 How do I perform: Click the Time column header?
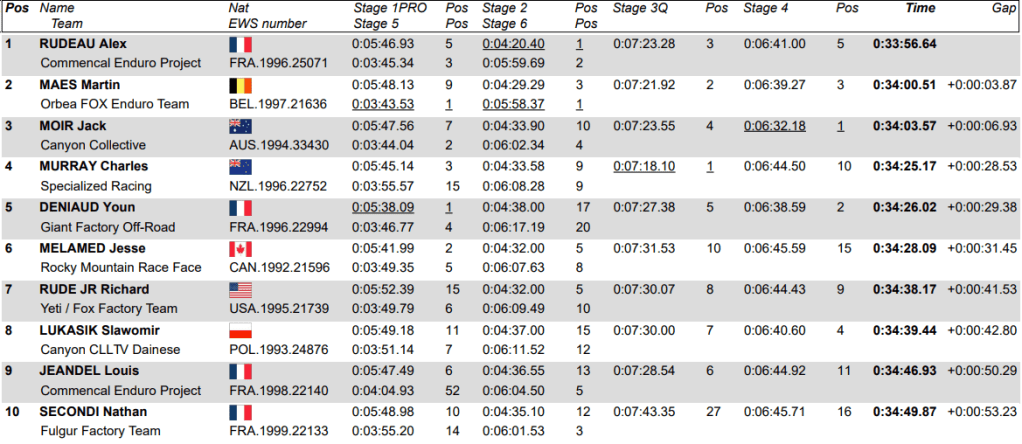click(x=920, y=7)
